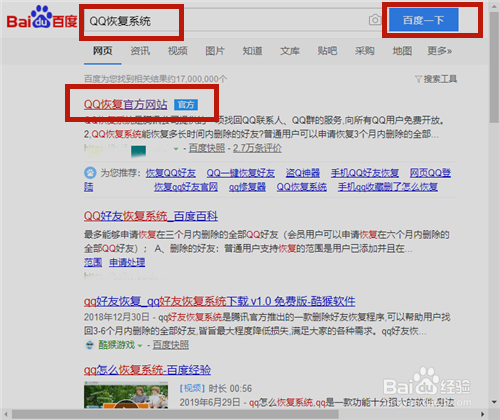This screenshot has width=500, height=420.
Task: Click recommended search 网页QQ登陆
Action: pyautogui.click(x=430, y=173)
